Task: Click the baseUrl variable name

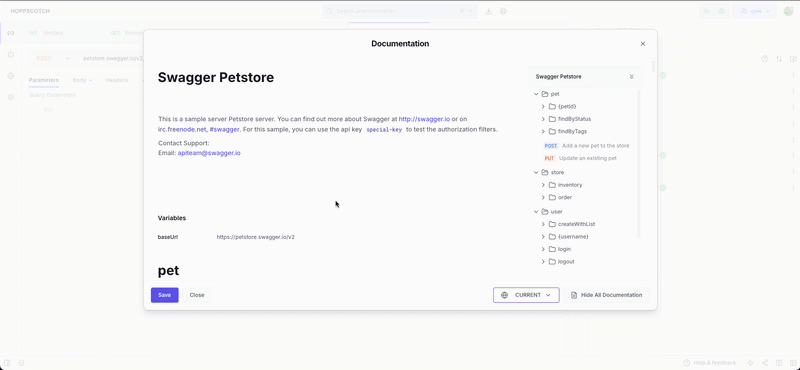Action: pyautogui.click(x=168, y=237)
